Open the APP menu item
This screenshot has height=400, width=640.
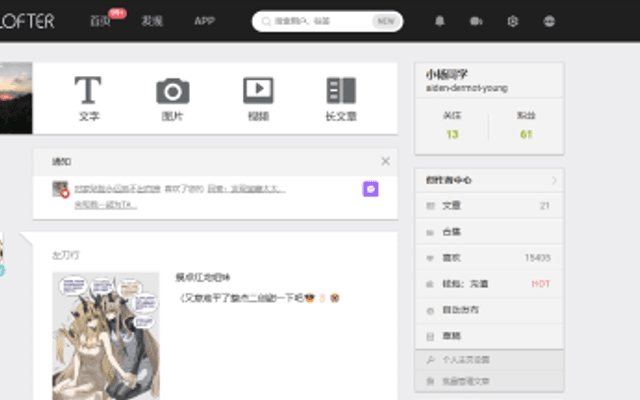click(204, 21)
